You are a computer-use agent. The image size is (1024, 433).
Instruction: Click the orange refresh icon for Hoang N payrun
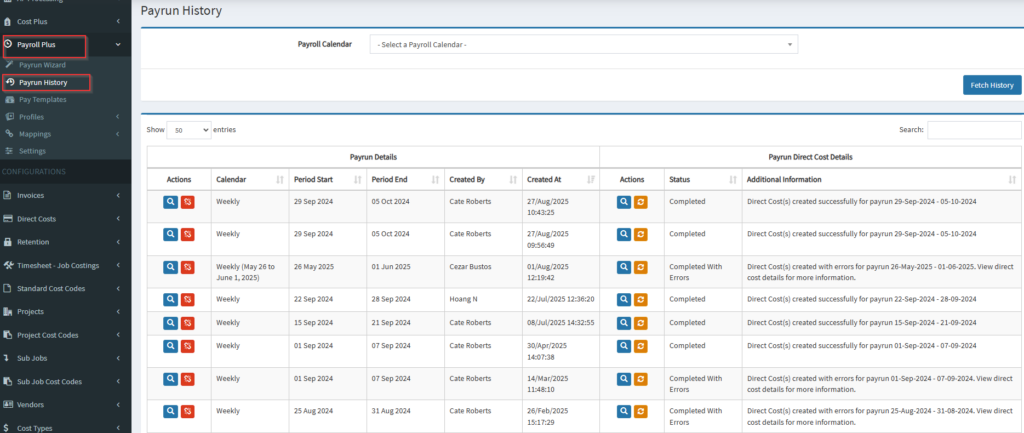[641, 299]
